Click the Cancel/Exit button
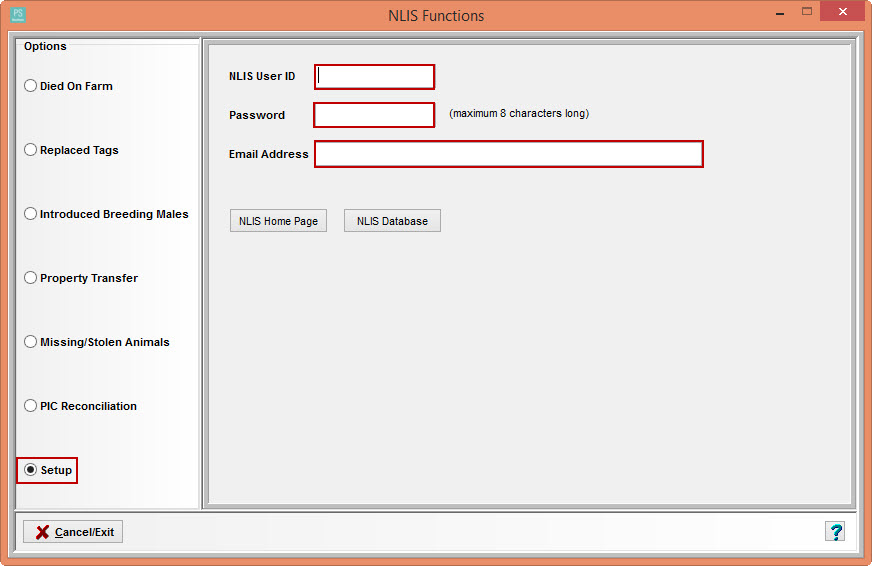Image resolution: width=872 pixels, height=566 pixels. coord(73,532)
